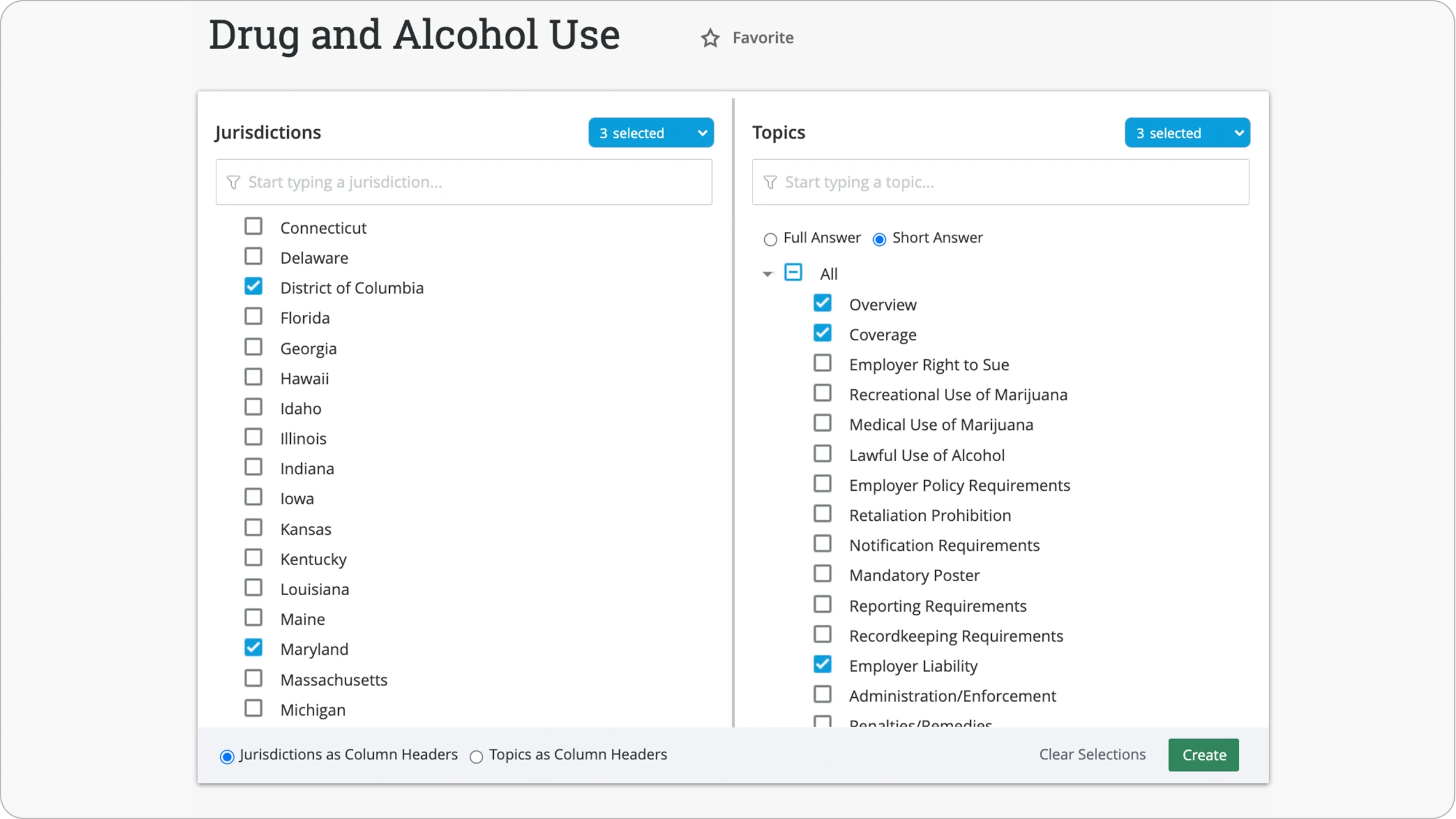Viewport: 1456px width, 819px height.
Task: Click the minus box beside All topics
Action: (793, 272)
